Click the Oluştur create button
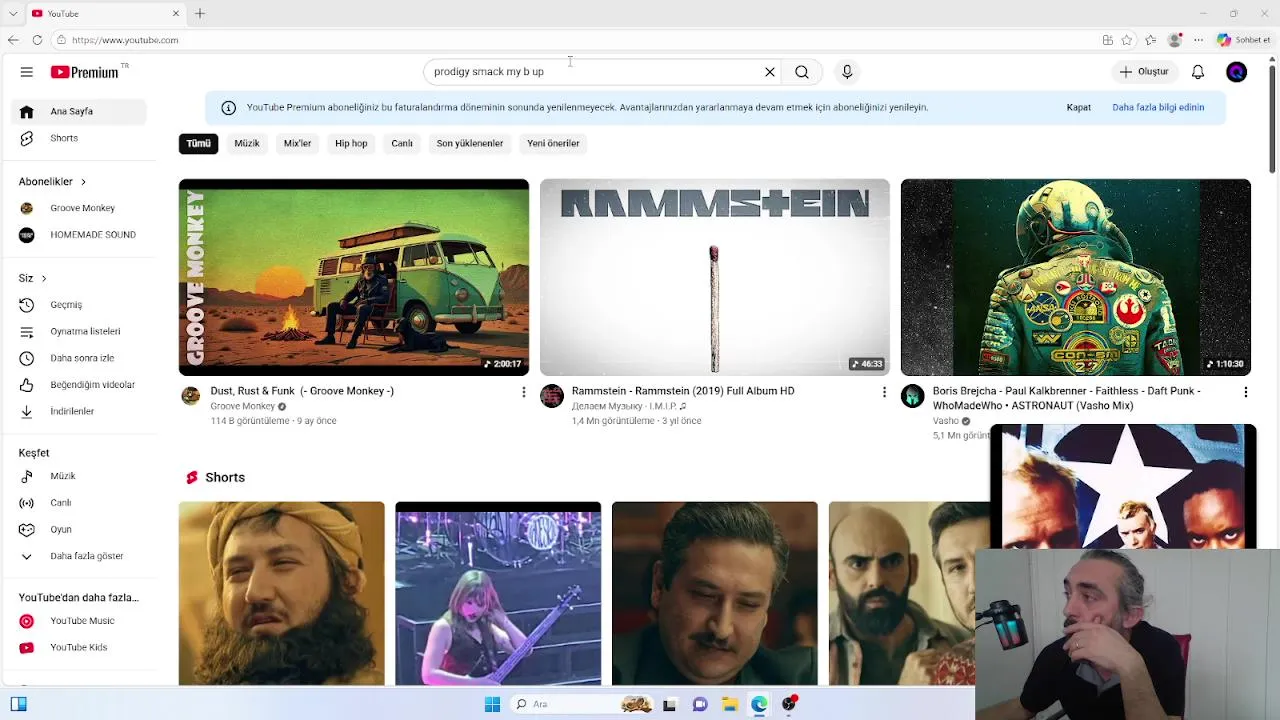Image resolution: width=1280 pixels, height=720 pixels. [x=1144, y=72]
